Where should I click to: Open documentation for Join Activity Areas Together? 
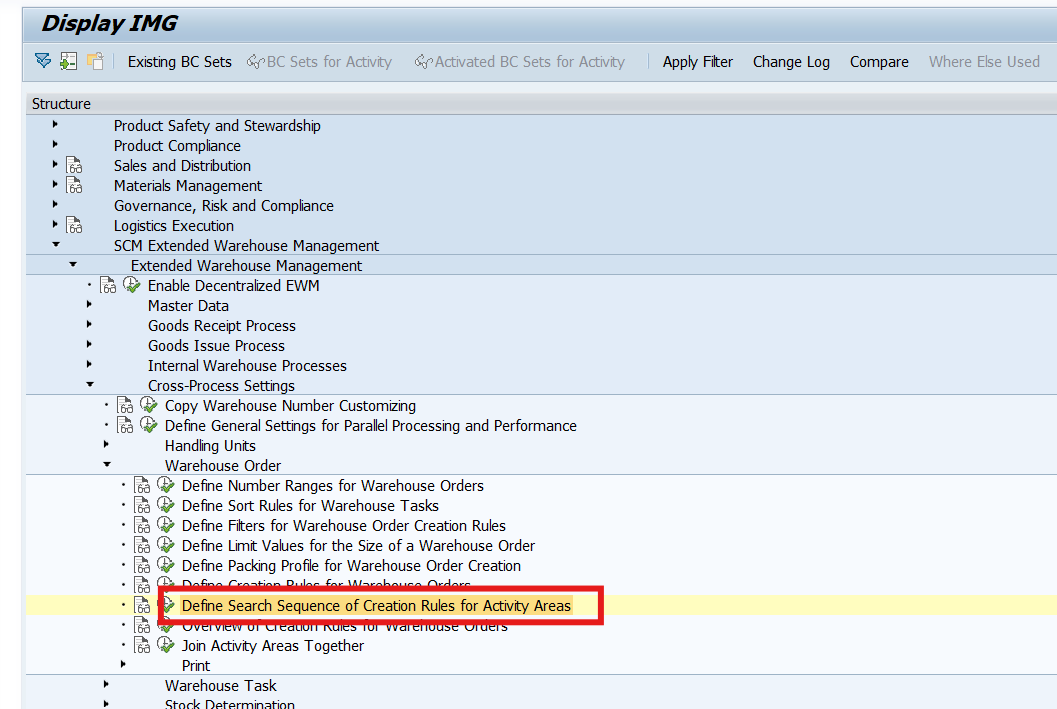click(142, 646)
